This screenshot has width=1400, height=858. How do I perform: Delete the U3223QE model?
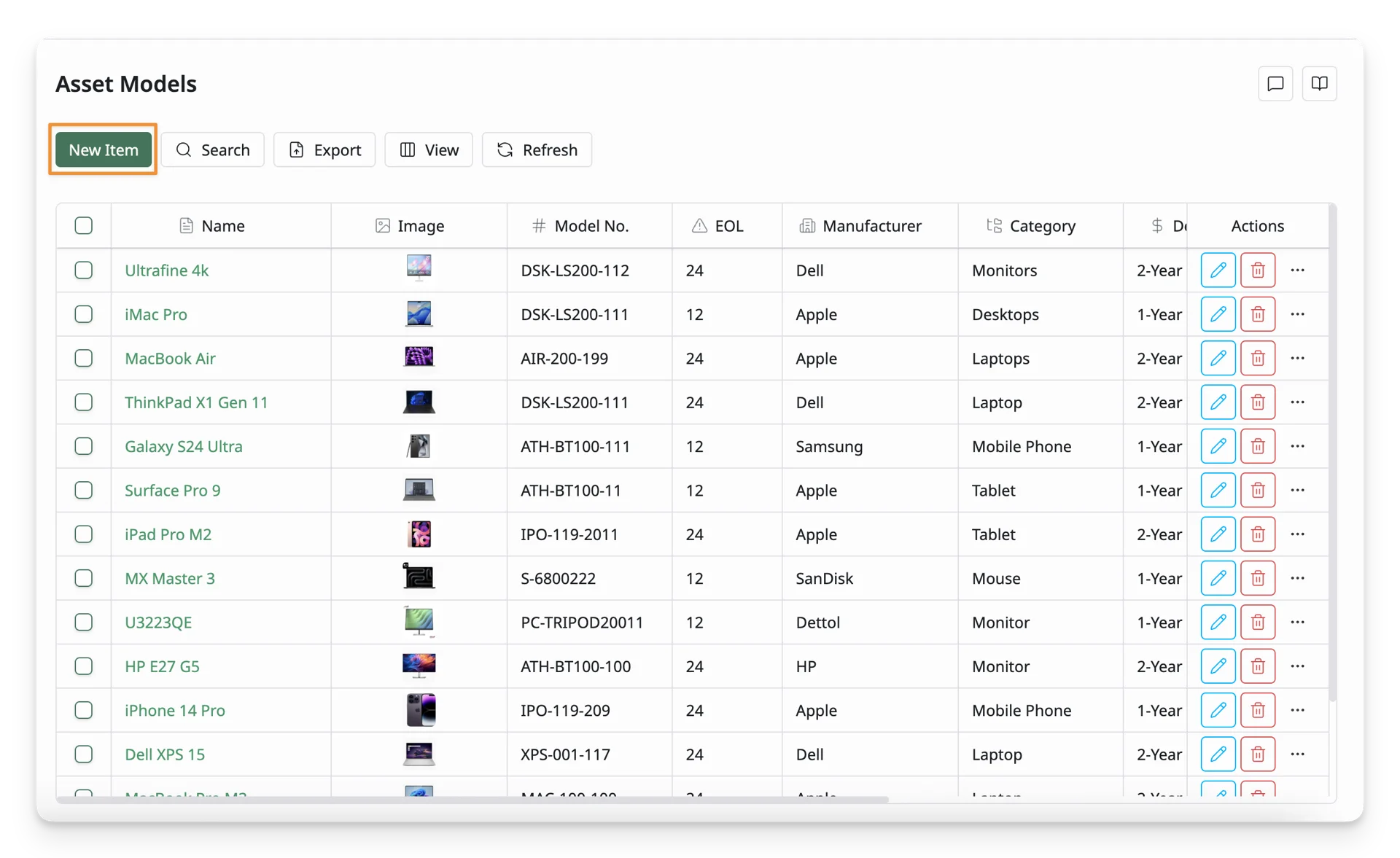(1258, 622)
